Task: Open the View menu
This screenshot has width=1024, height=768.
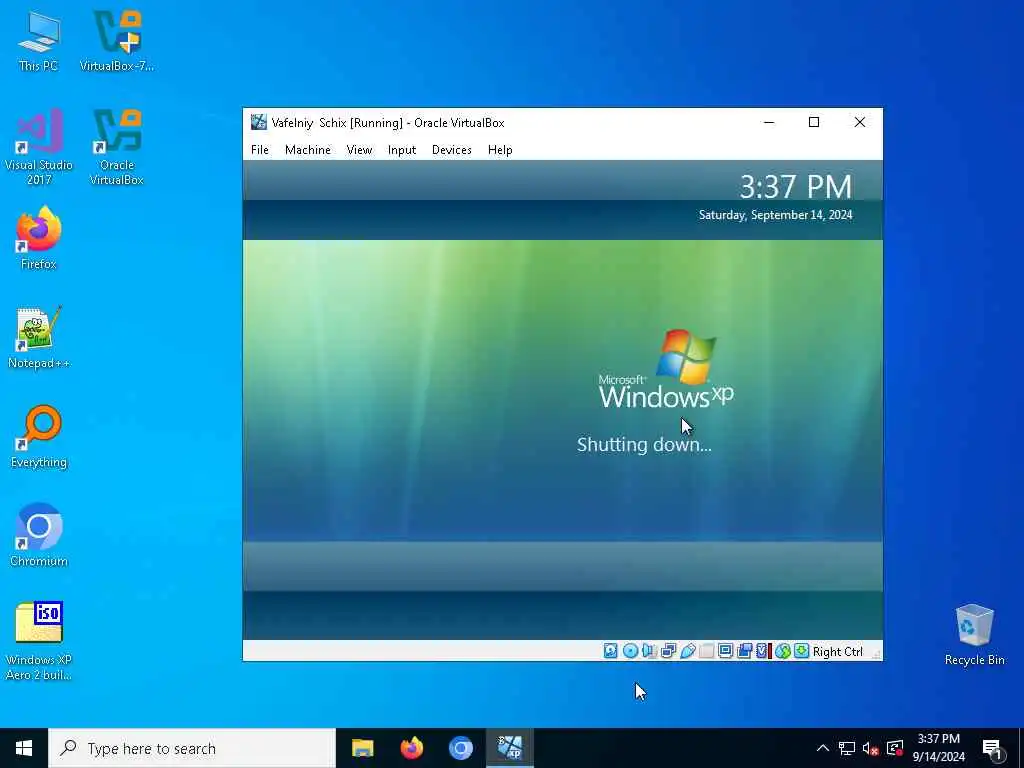Action: [359, 150]
